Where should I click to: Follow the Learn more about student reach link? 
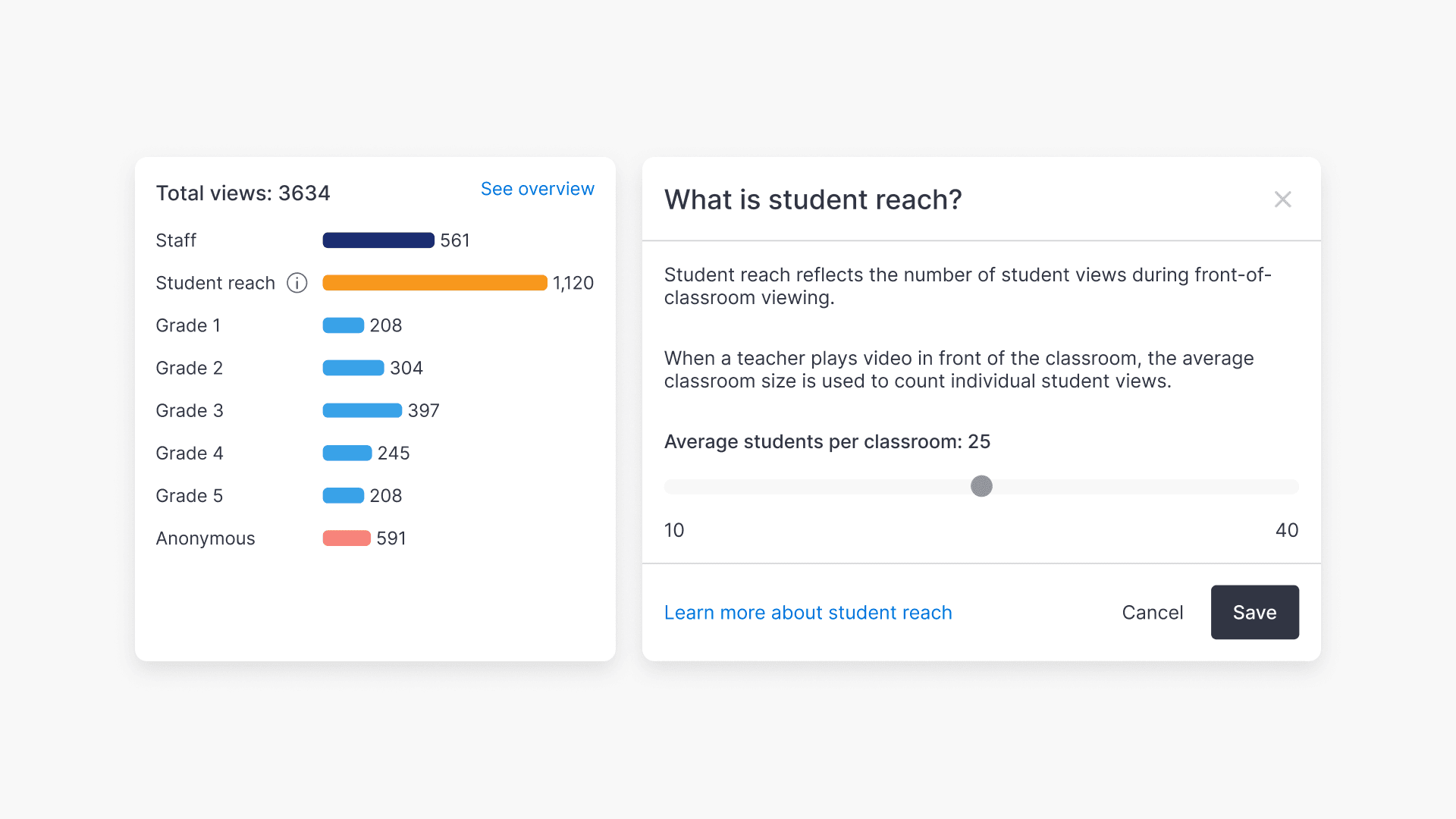click(x=808, y=612)
